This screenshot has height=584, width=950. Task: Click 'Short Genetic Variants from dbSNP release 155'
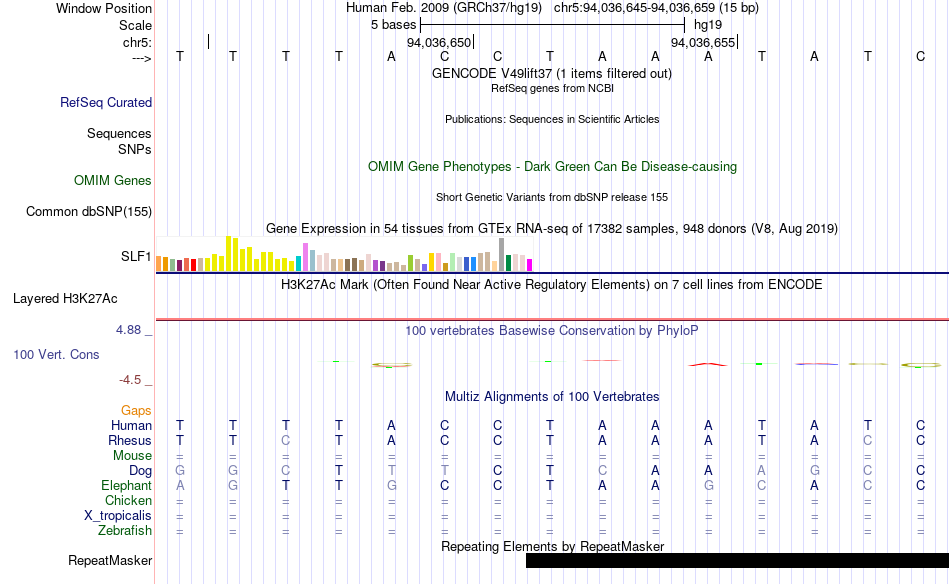pos(552,197)
